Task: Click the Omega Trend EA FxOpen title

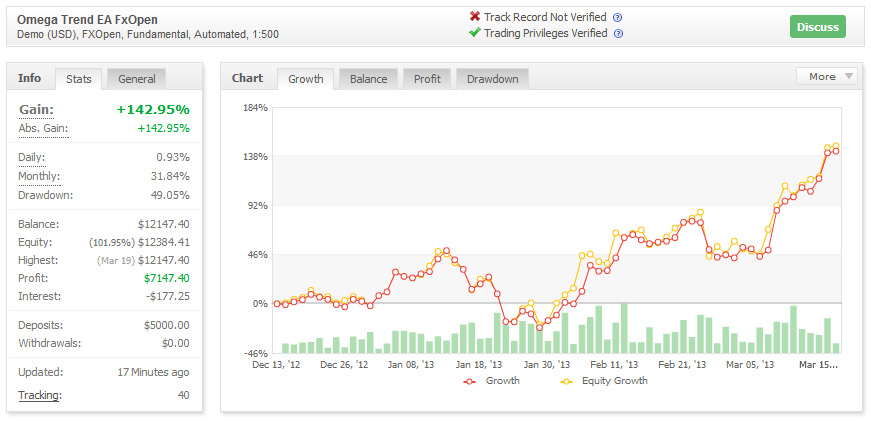Action: [x=87, y=19]
